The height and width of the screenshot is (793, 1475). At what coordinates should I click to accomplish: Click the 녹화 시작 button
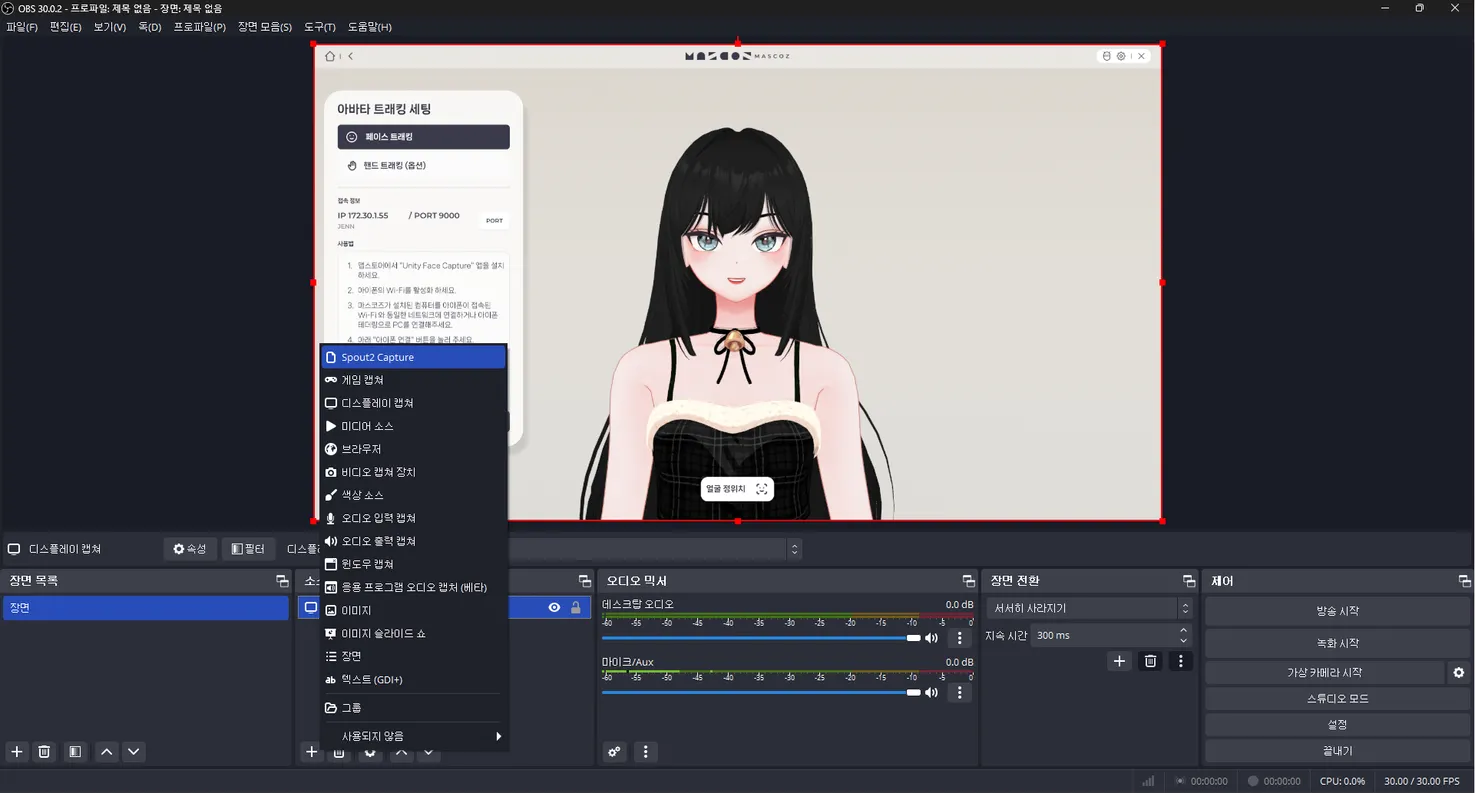pyautogui.click(x=1336, y=643)
